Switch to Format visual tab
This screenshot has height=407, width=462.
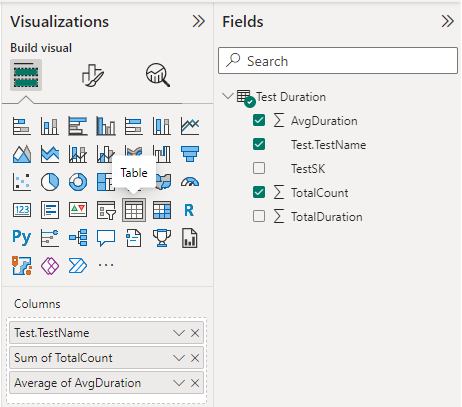tap(93, 75)
